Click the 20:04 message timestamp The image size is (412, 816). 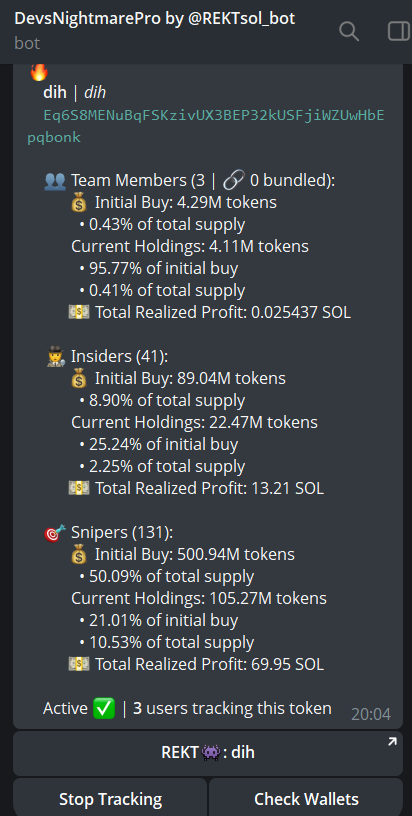click(371, 714)
